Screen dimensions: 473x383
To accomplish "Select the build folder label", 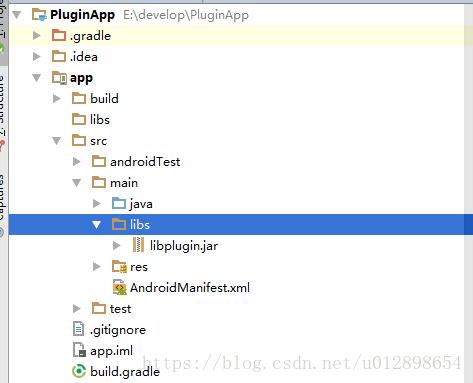I will pyautogui.click(x=104, y=99).
